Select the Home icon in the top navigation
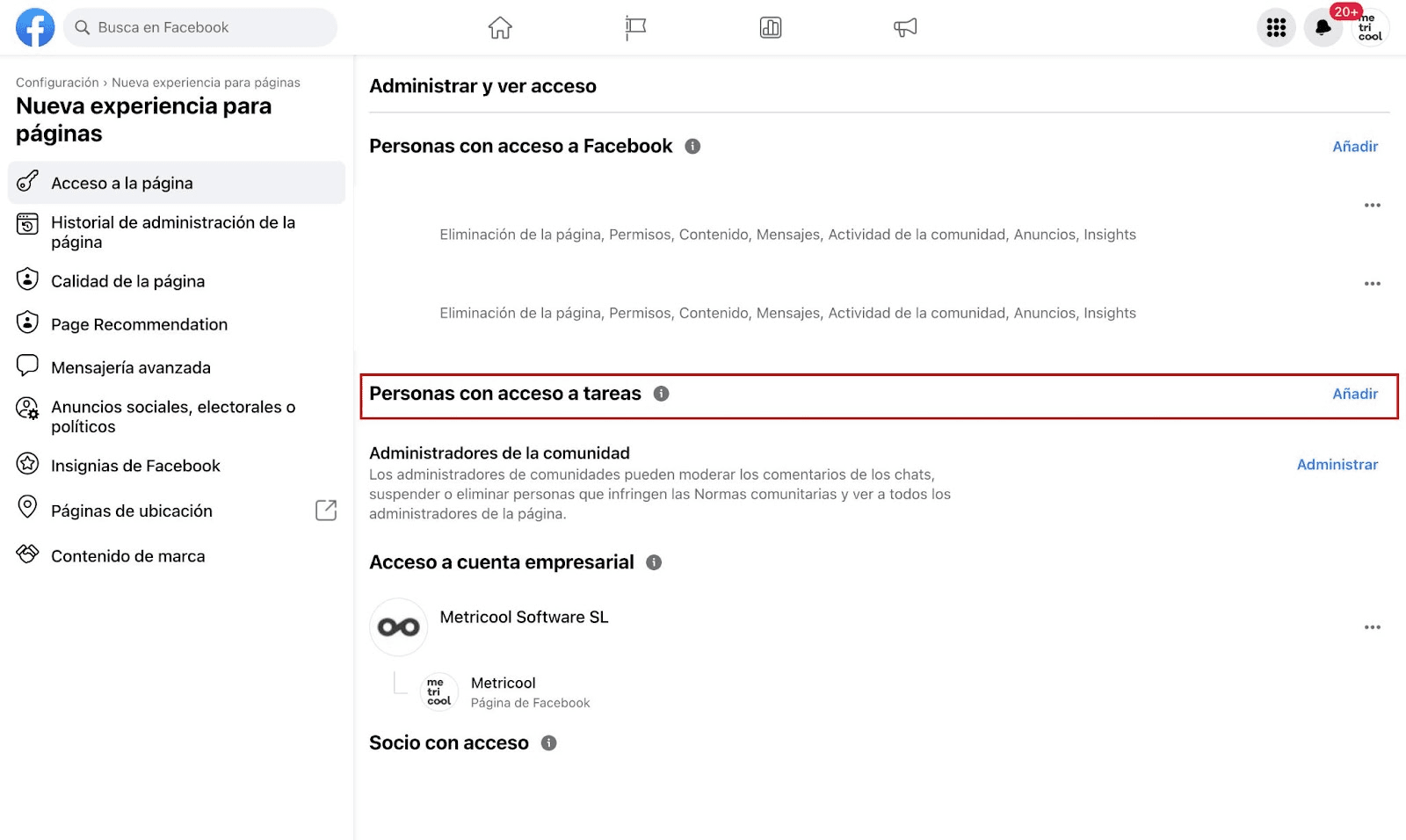Image resolution: width=1406 pixels, height=840 pixels. pyautogui.click(x=500, y=27)
